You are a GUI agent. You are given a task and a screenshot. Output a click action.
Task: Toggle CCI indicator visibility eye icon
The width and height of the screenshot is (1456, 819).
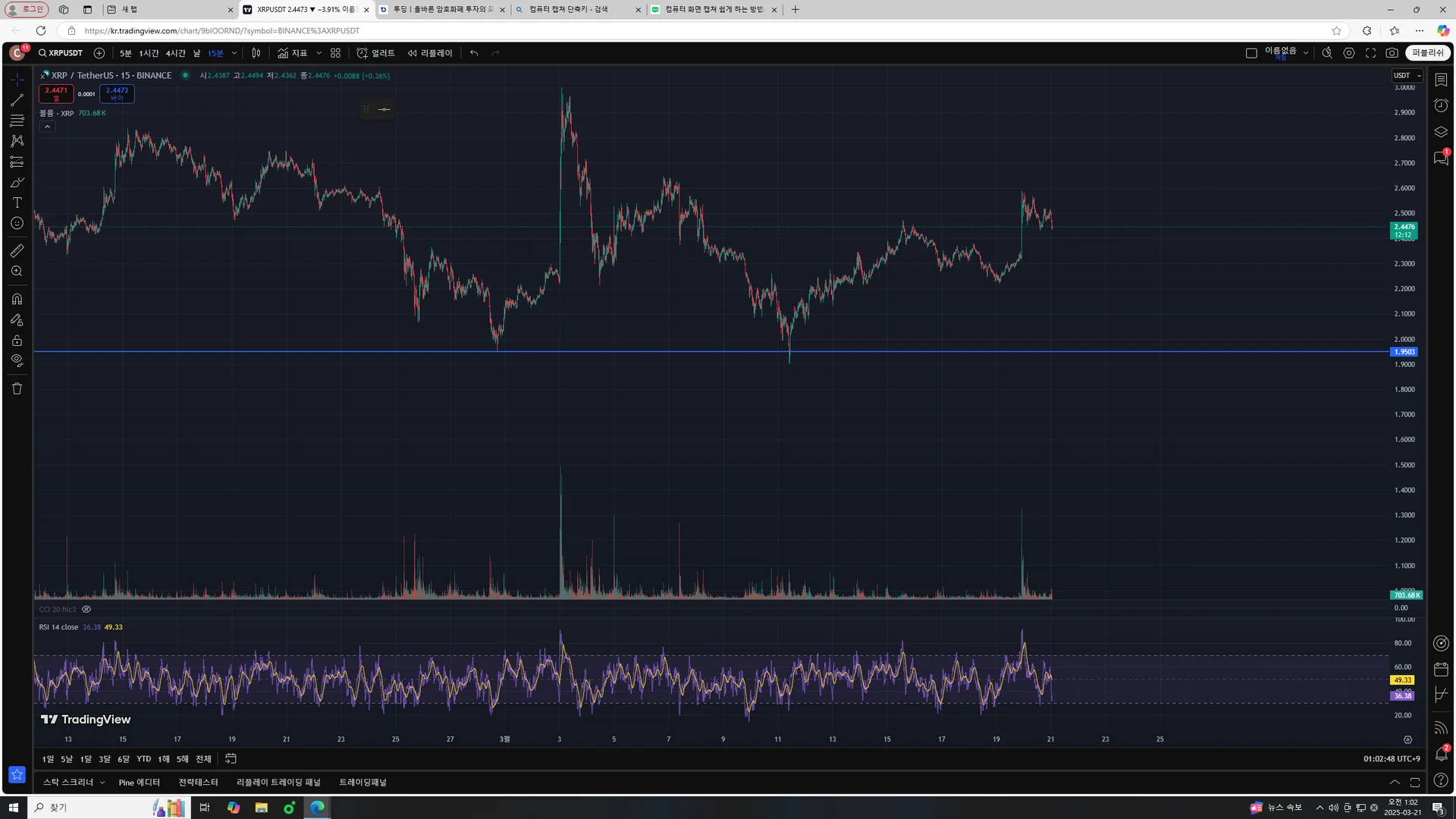(86, 609)
